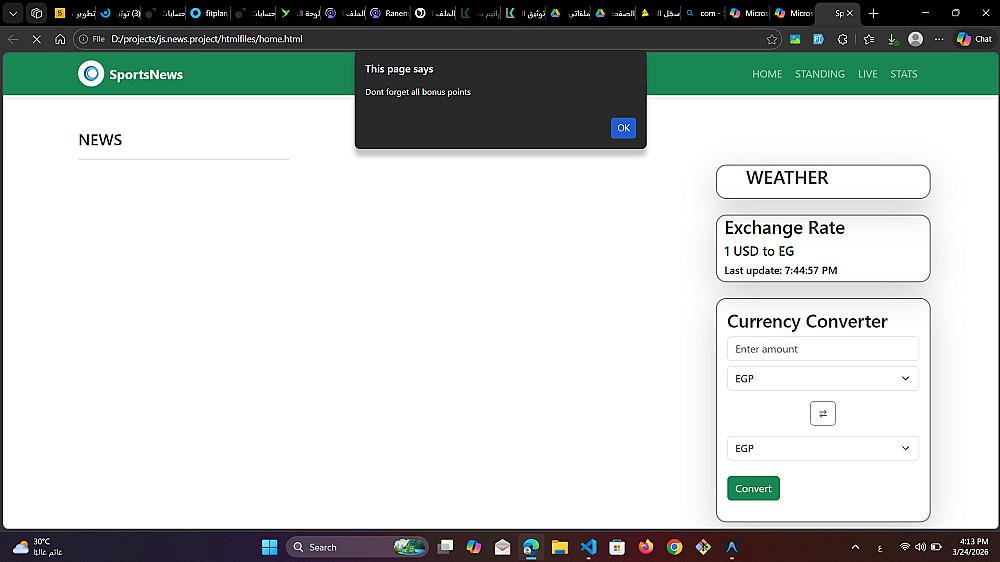Image resolution: width=1000 pixels, height=562 pixels.
Task: Click the SportsNews logo icon
Action: tap(91, 74)
